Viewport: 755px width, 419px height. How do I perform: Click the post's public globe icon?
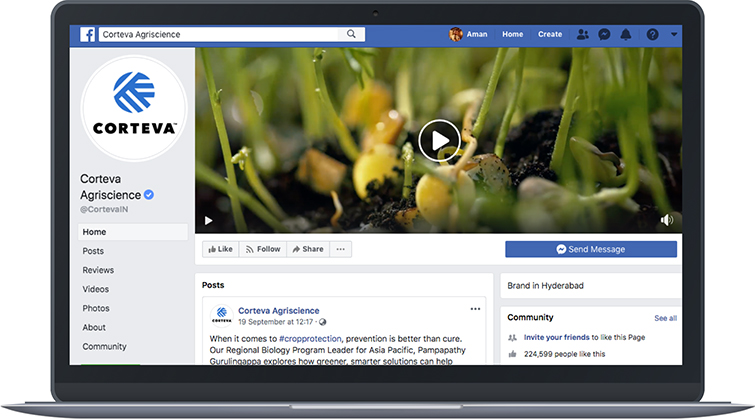(323, 322)
